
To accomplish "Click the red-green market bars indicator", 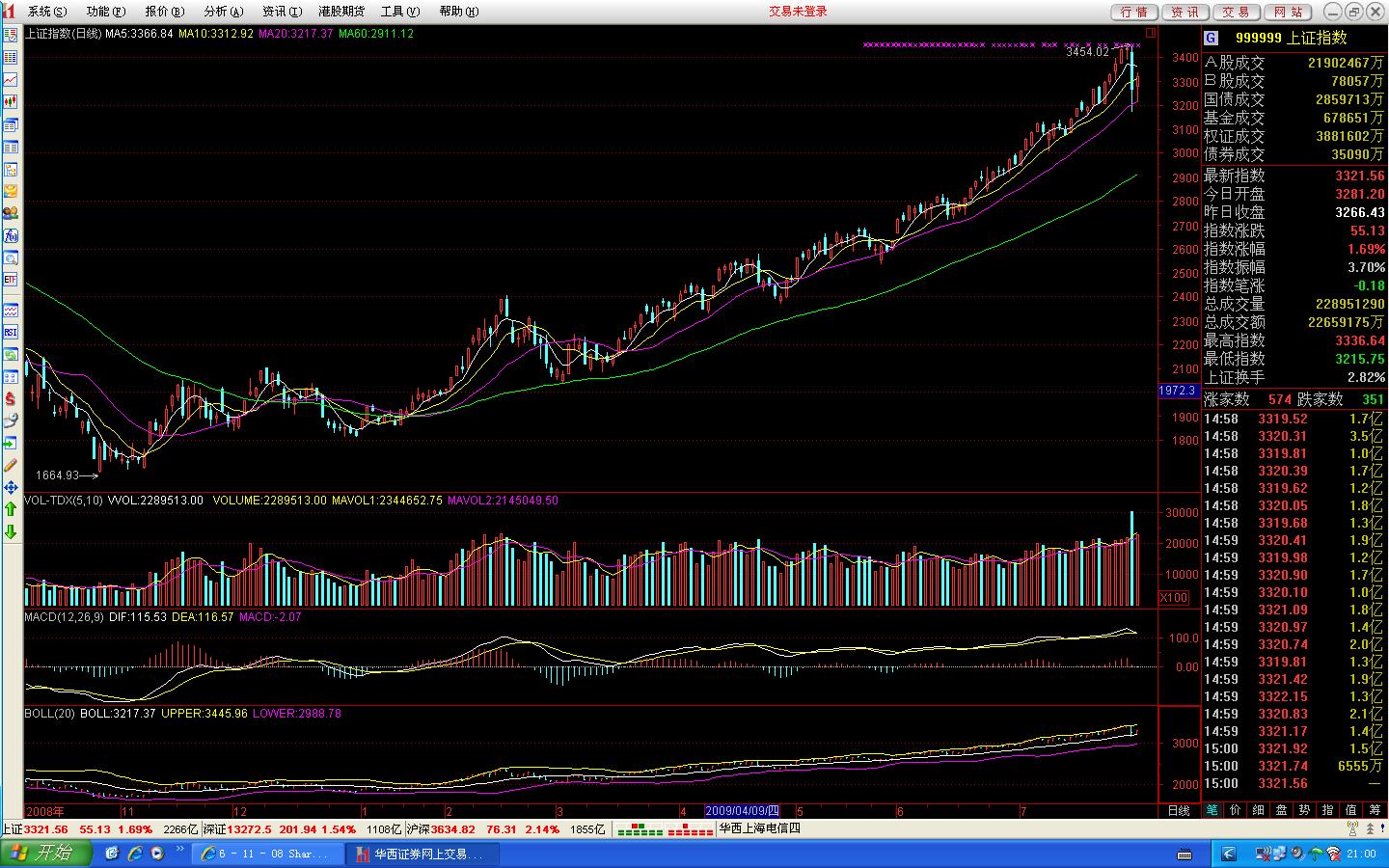I will pyautogui.click(x=665, y=829).
